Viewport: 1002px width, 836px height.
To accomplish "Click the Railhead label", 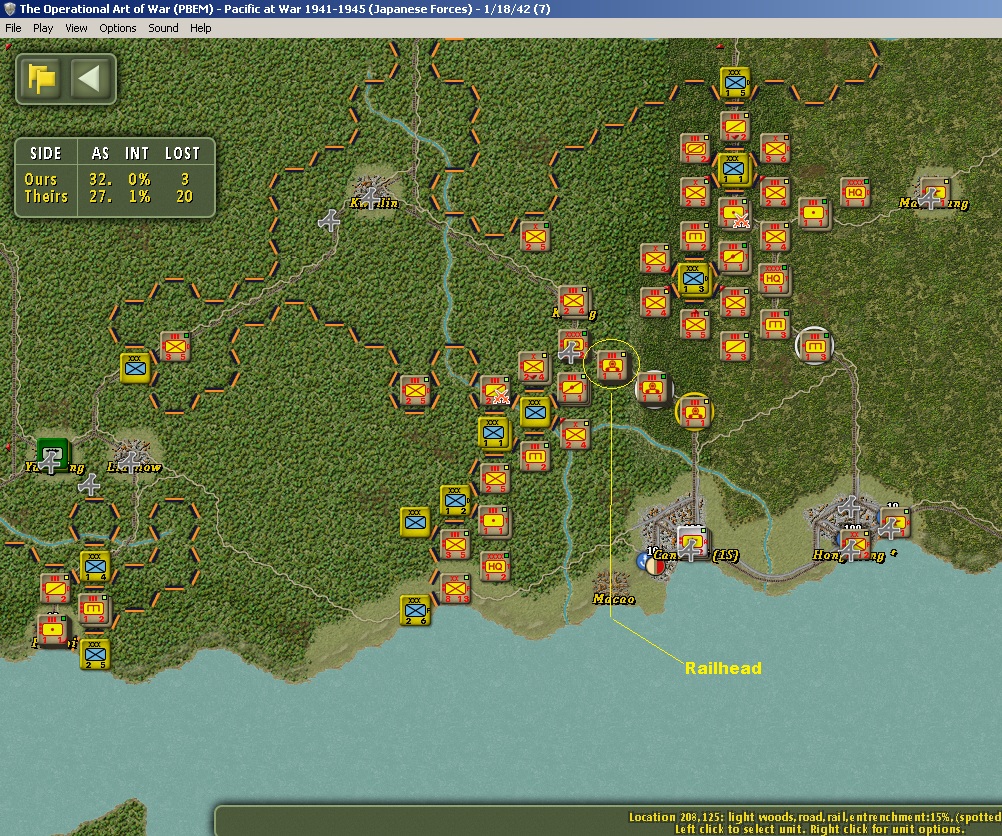I will (723, 668).
